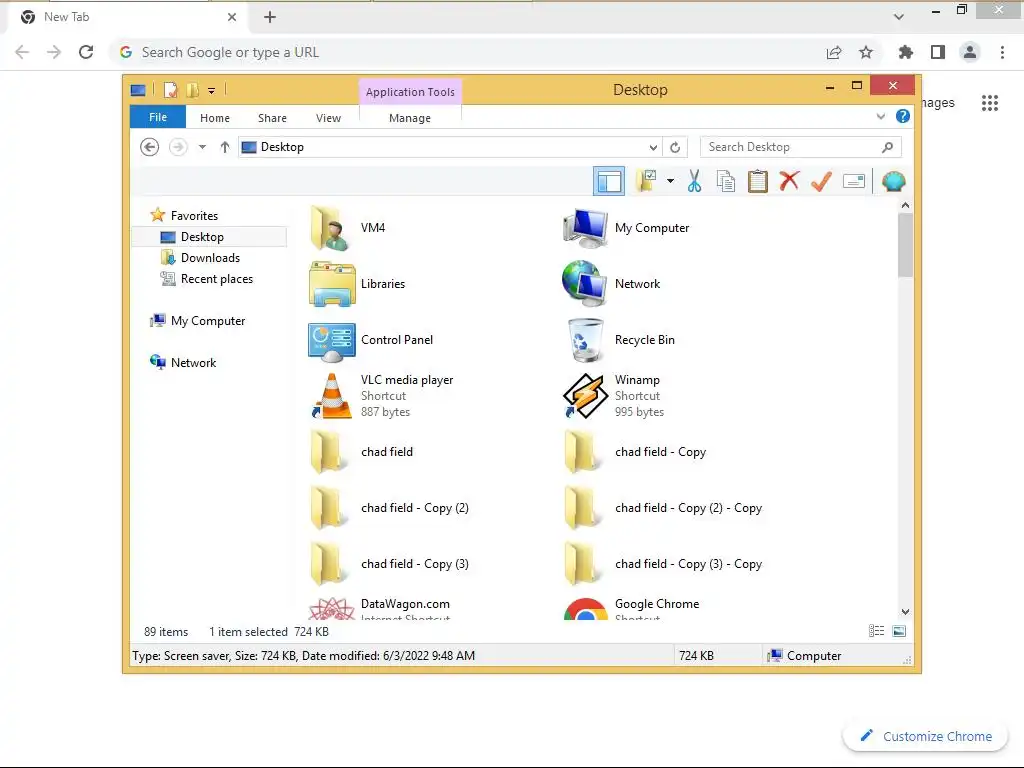Viewport: 1024px width, 768px height.
Task: Click the blue shell icon in toolbar
Action: [x=893, y=182]
